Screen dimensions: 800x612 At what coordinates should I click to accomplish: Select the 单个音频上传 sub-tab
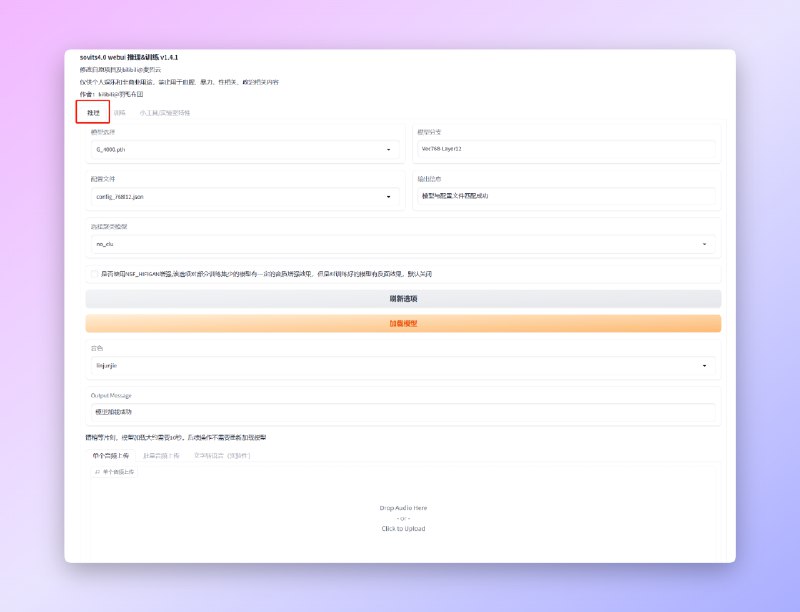pos(112,455)
